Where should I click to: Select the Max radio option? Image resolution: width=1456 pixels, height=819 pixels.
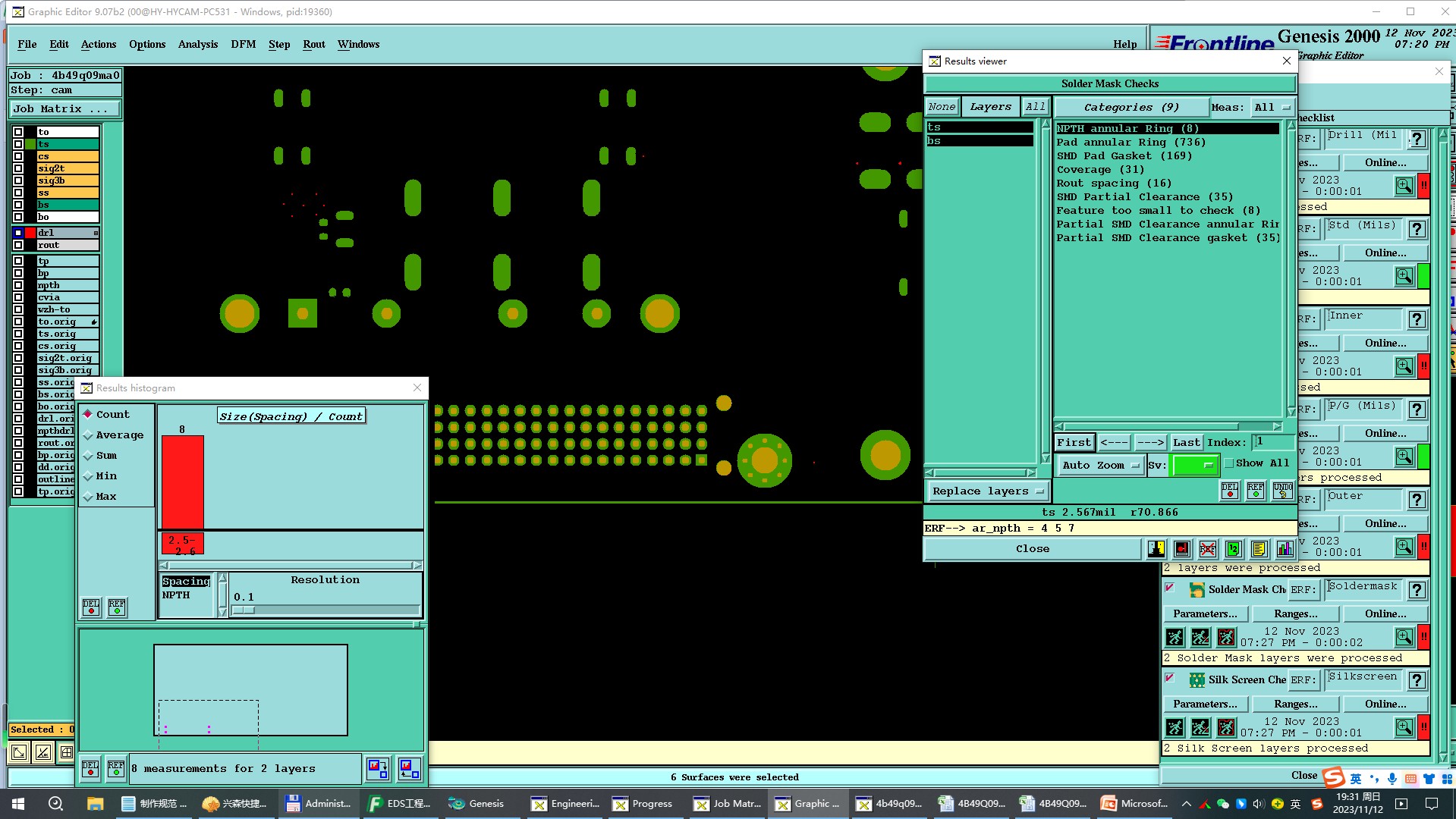click(x=100, y=496)
